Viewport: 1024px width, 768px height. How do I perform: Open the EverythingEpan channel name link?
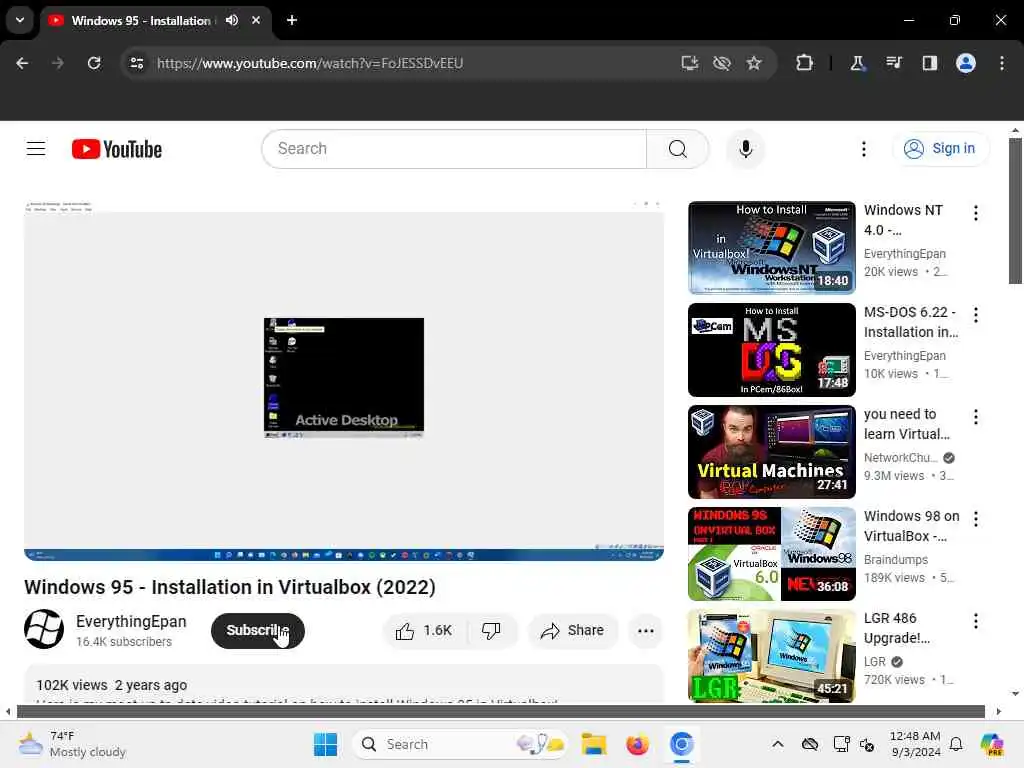tap(131, 621)
